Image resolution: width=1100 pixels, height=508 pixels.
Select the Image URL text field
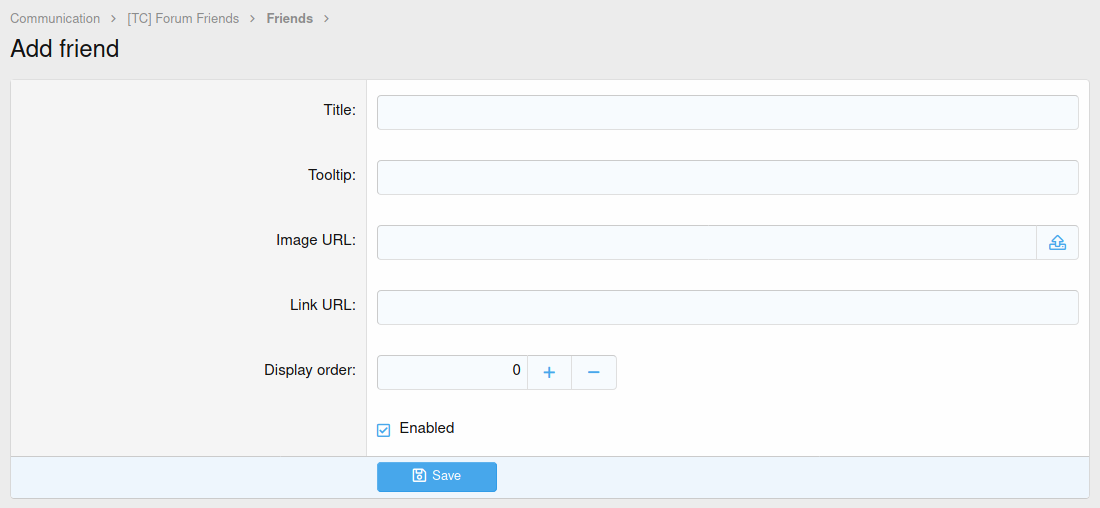pos(706,242)
